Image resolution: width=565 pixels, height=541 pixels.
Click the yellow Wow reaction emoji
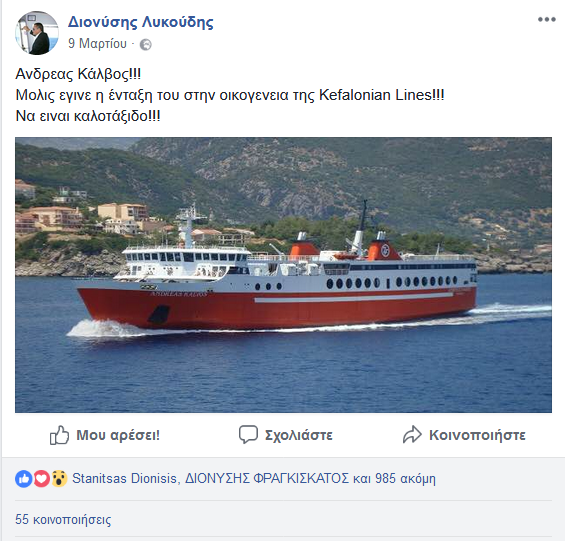[59, 479]
